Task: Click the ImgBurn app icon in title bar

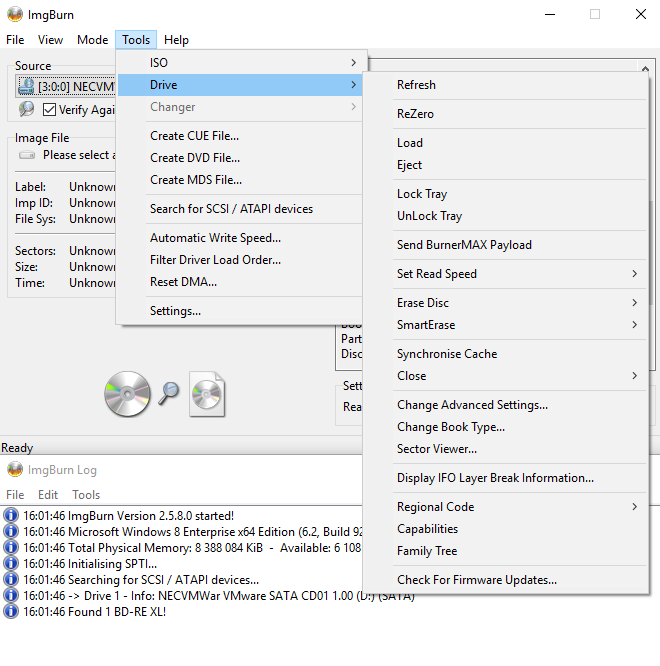Action: pos(15,14)
